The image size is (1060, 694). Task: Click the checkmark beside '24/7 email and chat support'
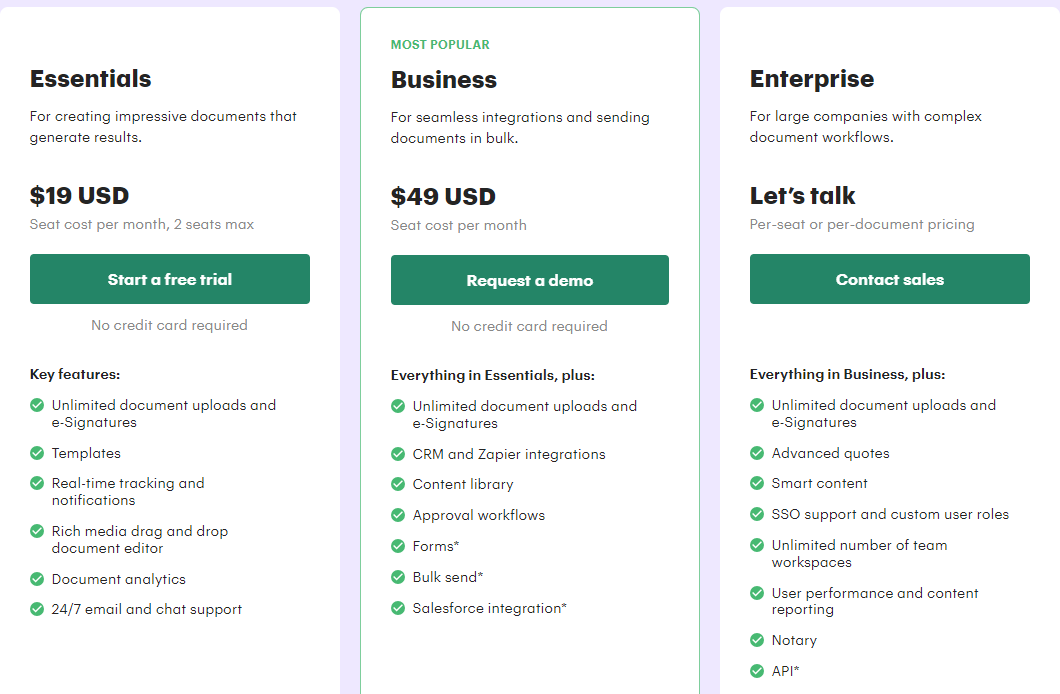click(x=35, y=609)
